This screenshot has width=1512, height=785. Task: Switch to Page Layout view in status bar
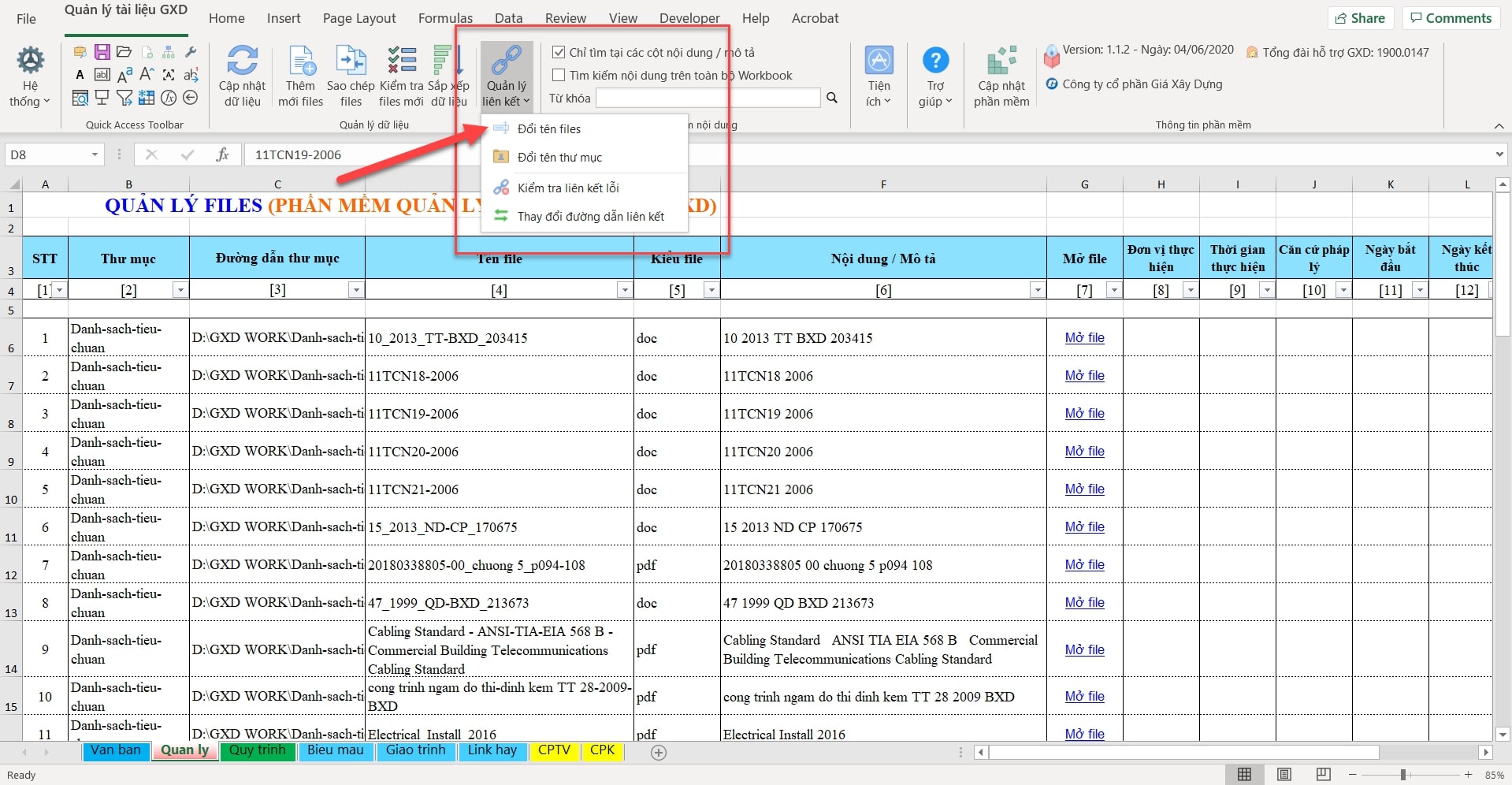click(1284, 775)
